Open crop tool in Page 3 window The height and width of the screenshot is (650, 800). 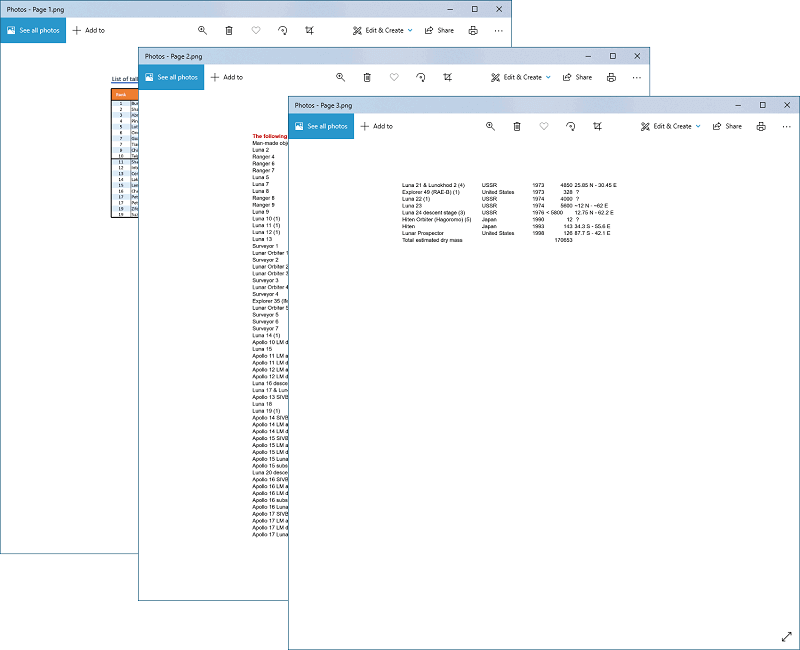(597, 126)
